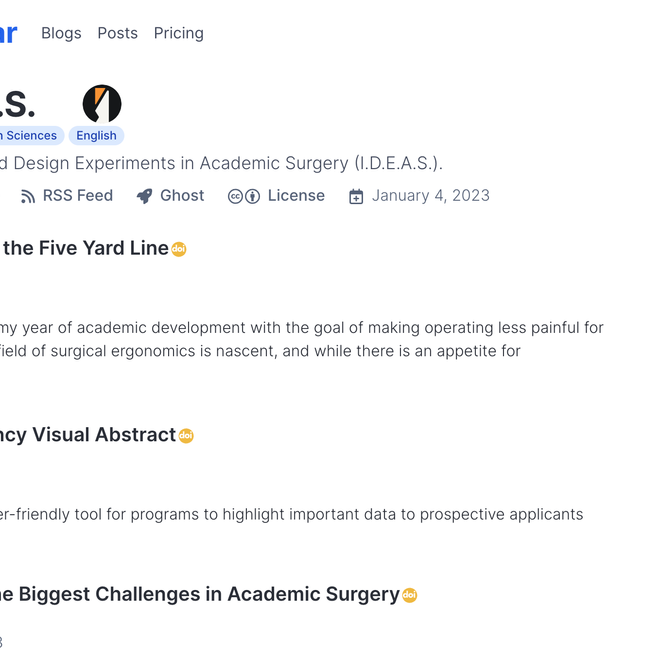Image resolution: width=660 pixels, height=660 pixels.
Task: Click the calendar icon beside the date
Action: pyautogui.click(x=356, y=196)
